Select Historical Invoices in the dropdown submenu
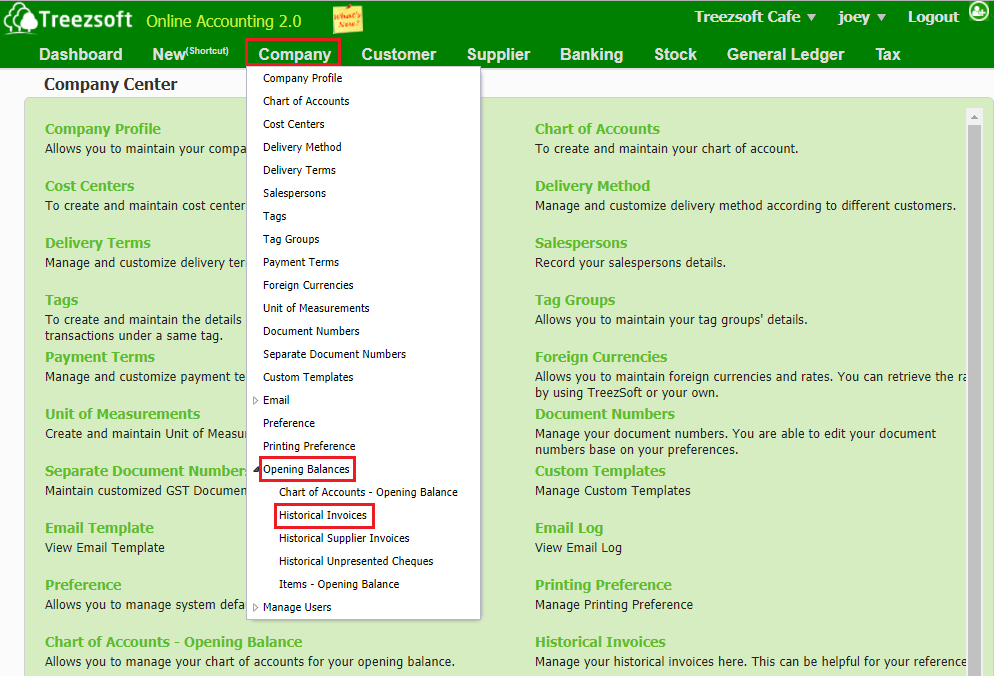 point(323,515)
